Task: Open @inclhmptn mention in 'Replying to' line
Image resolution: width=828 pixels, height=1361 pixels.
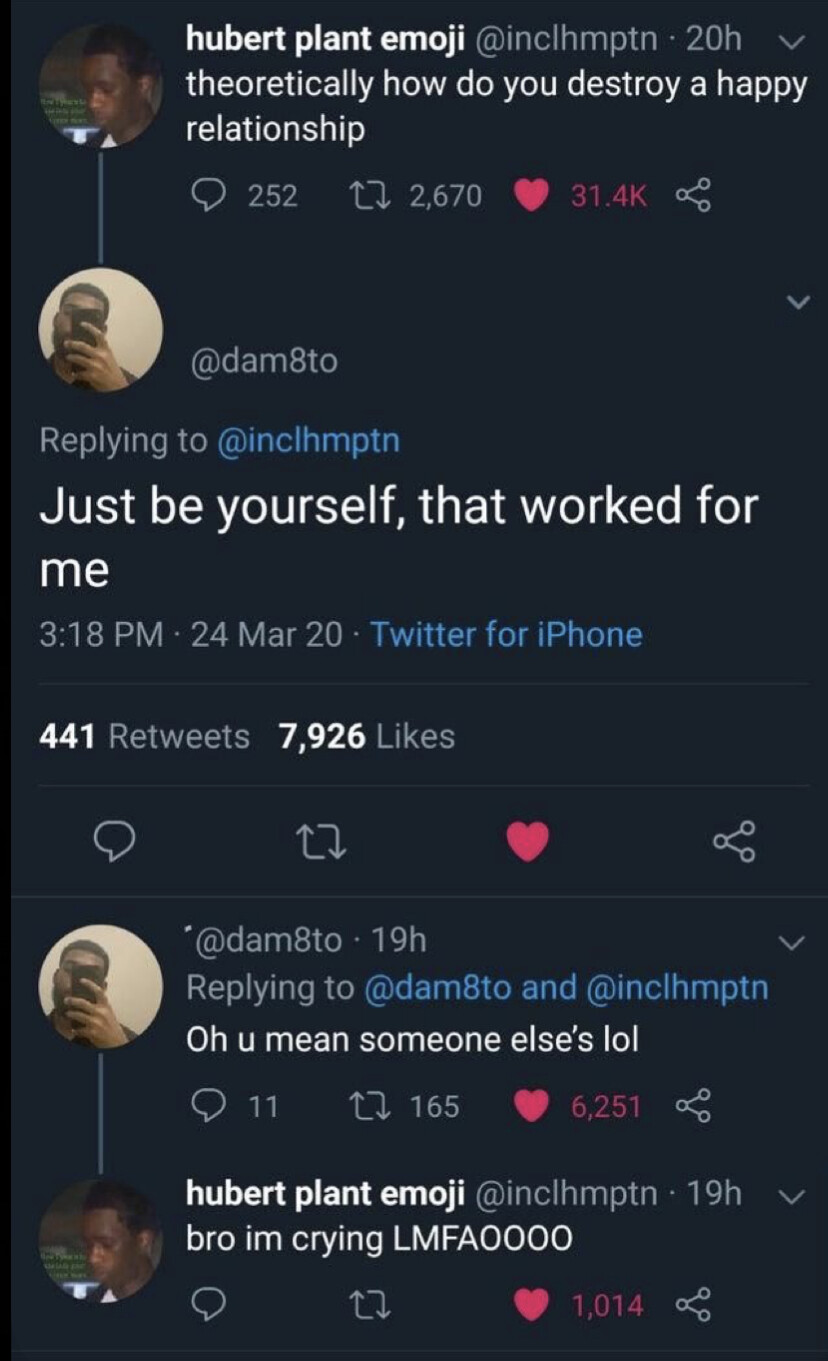Action: [308, 440]
